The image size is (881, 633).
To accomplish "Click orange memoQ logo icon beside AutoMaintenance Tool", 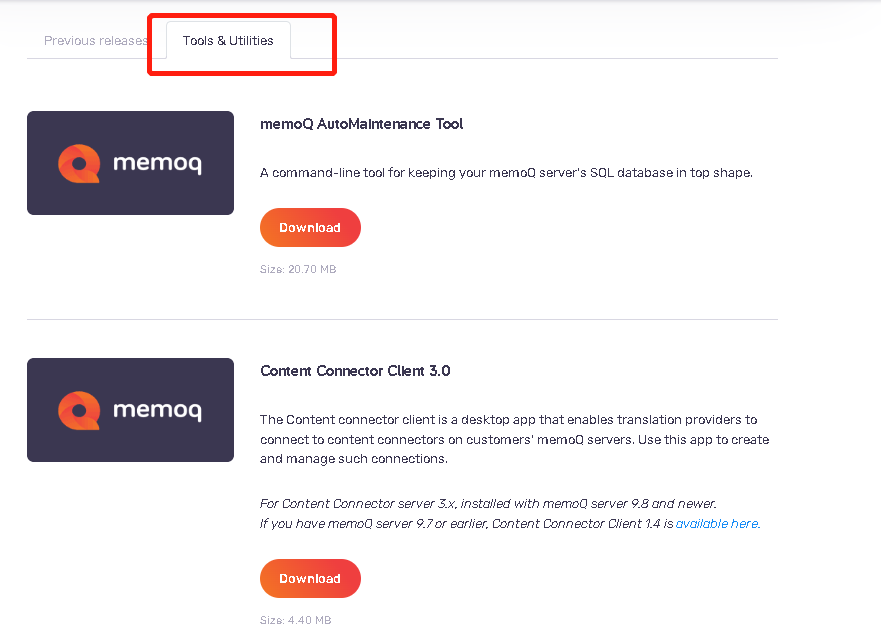I will tap(79, 163).
